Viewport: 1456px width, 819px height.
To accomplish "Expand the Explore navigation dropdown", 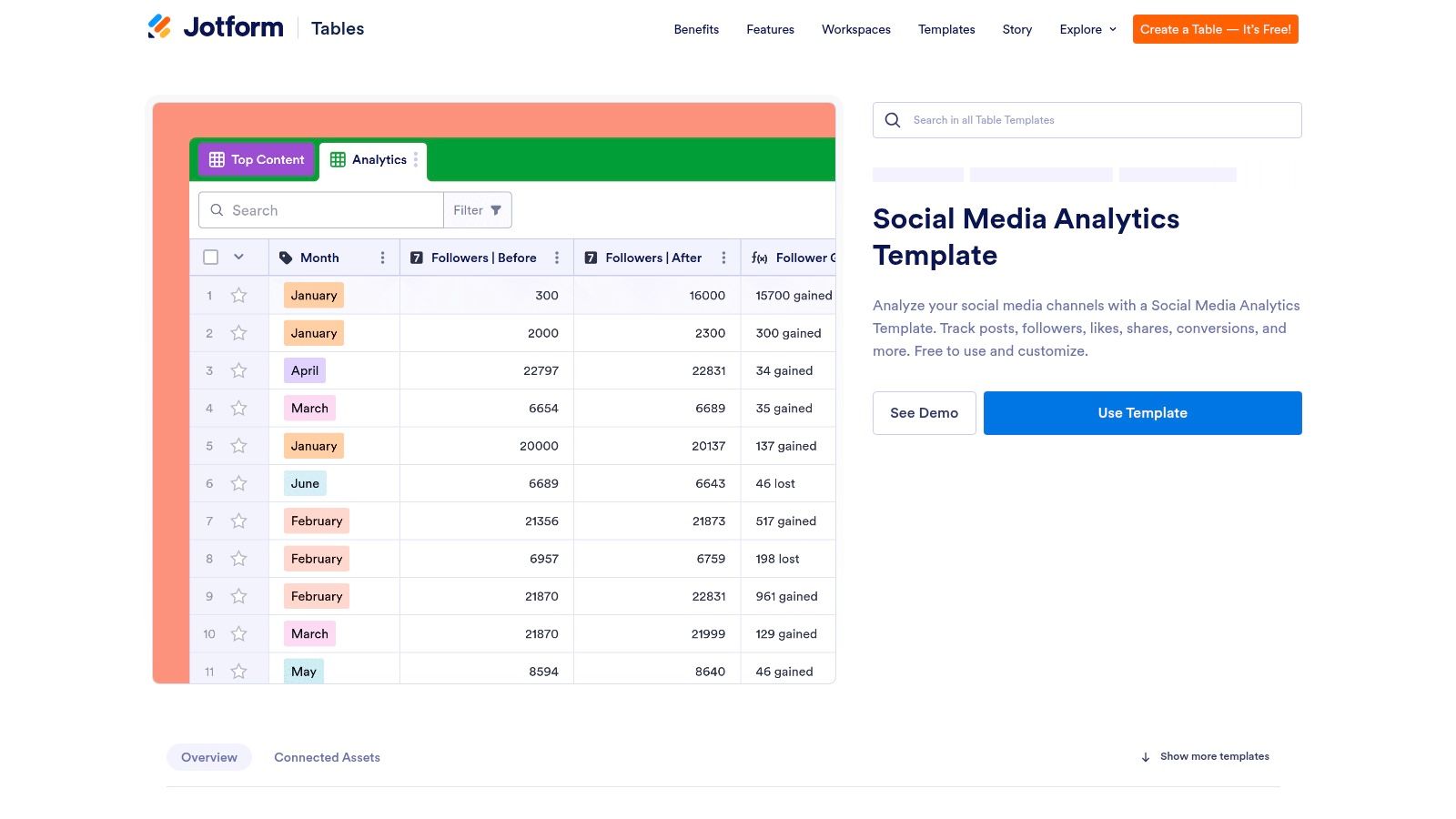I will pyautogui.click(x=1087, y=29).
